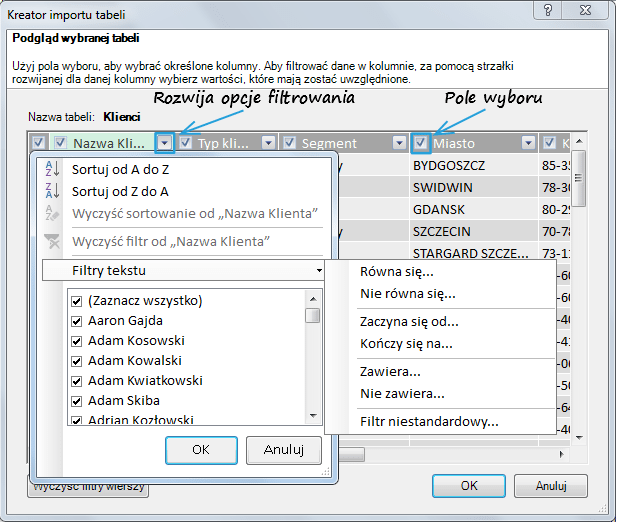Open the Nazwa Klienta filter dropdown arrow
The height and width of the screenshot is (523, 617).
pos(166,143)
